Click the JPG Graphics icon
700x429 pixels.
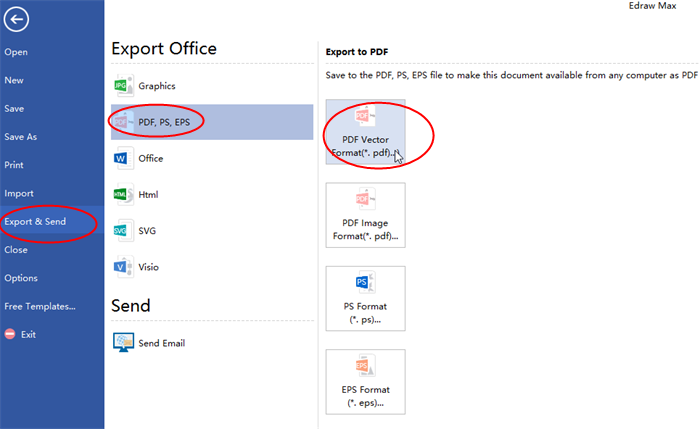pyautogui.click(x=124, y=86)
